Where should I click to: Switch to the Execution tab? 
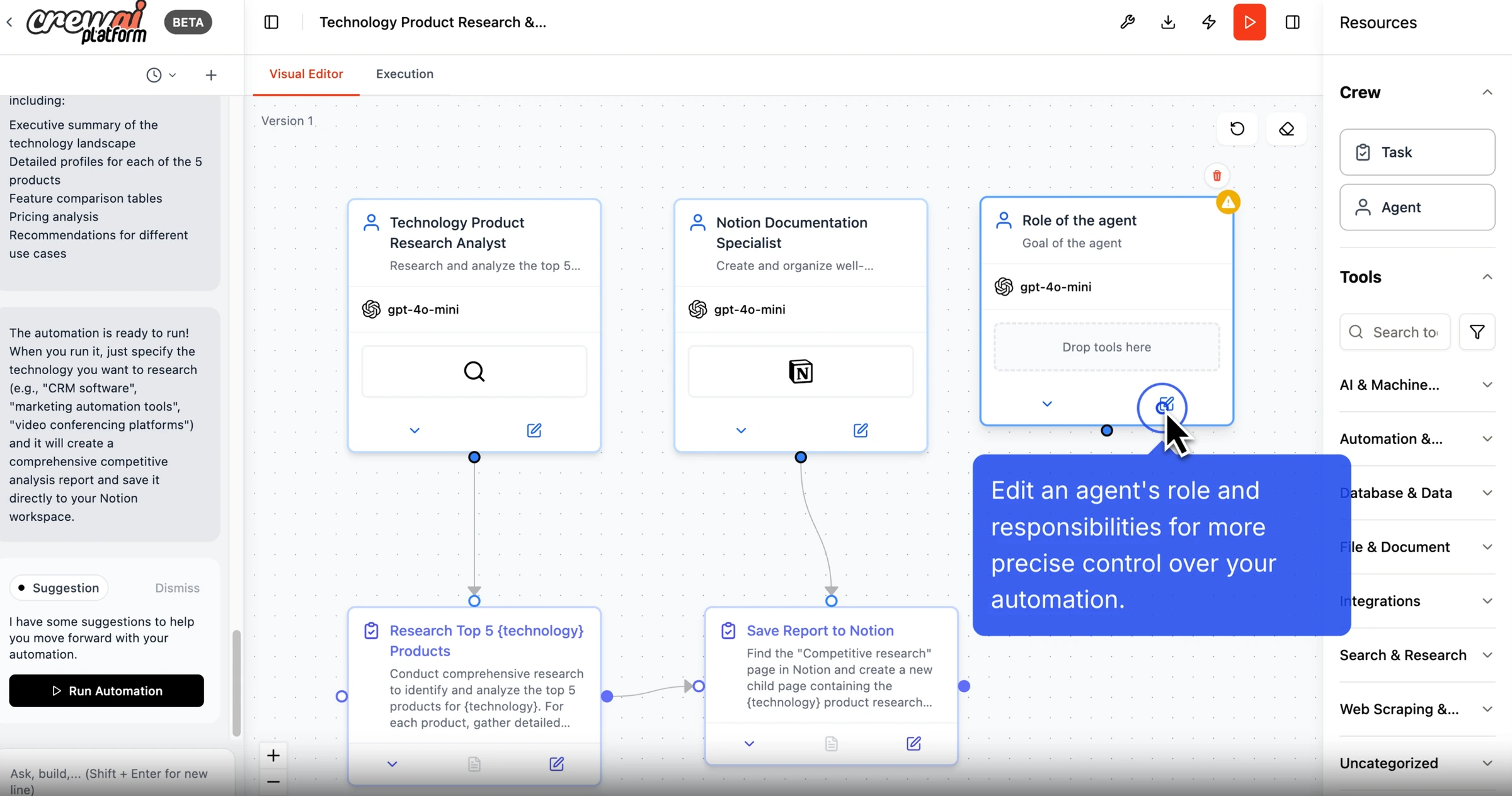point(404,74)
